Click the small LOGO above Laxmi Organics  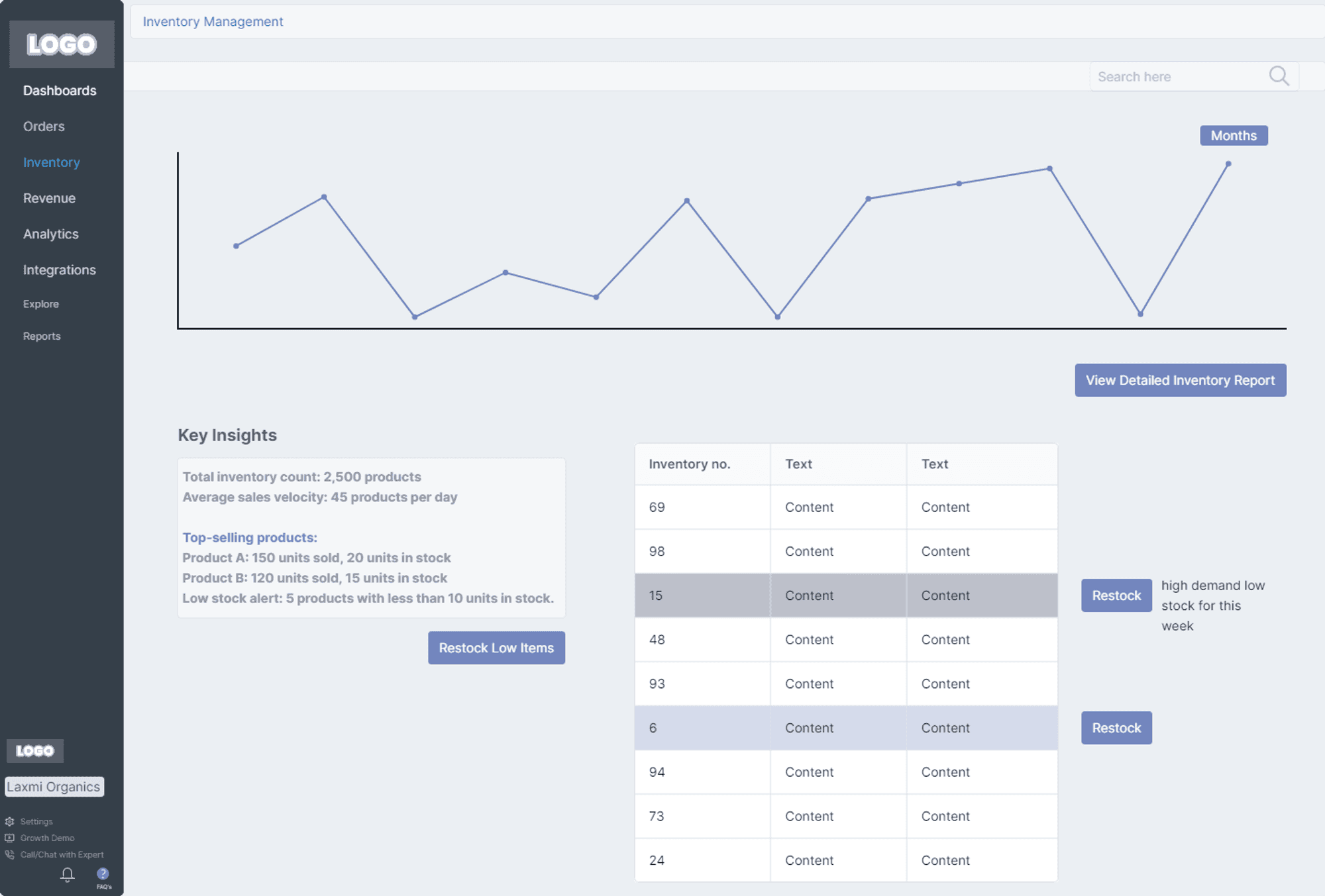click(35, 750)
